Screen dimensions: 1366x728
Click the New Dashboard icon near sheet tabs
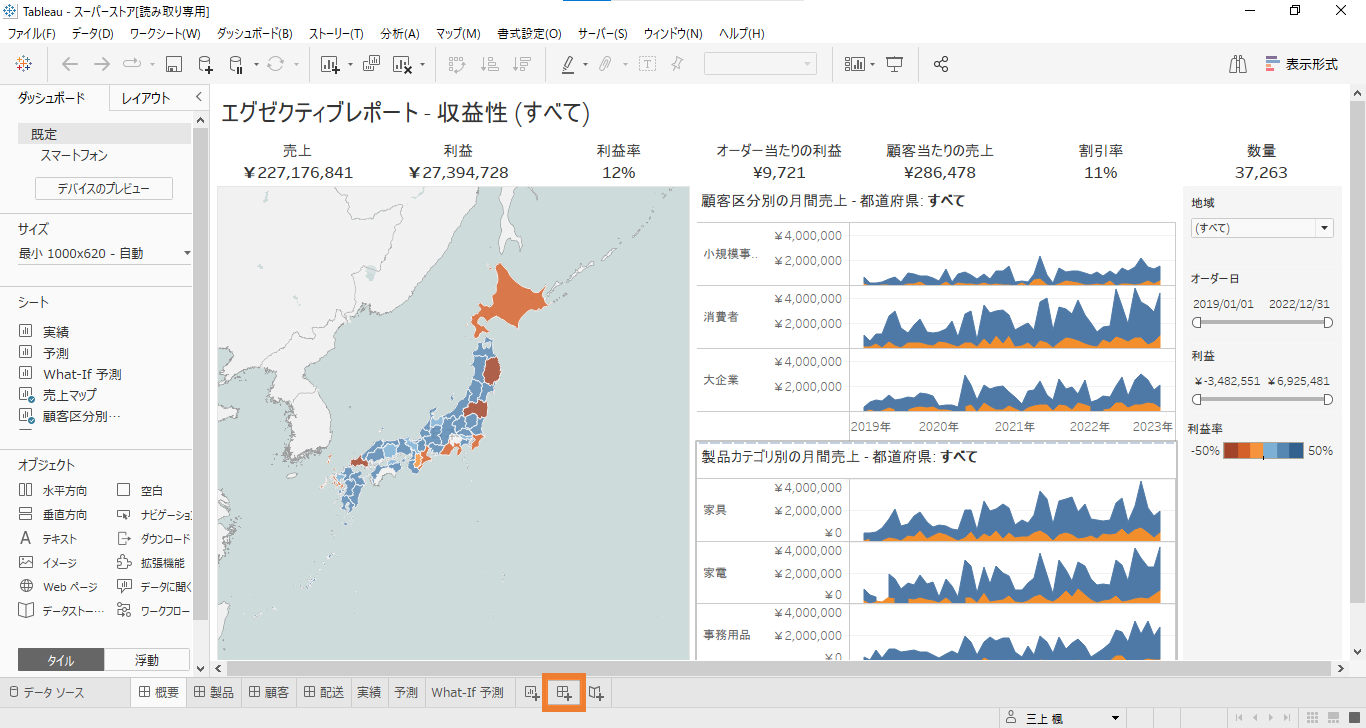click(x=565, y=692)
